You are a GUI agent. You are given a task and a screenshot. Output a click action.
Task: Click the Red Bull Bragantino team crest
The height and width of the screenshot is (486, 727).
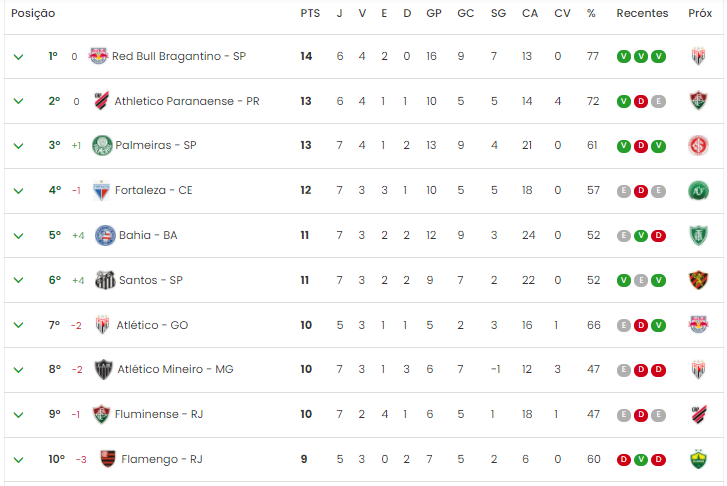(98, 56)
